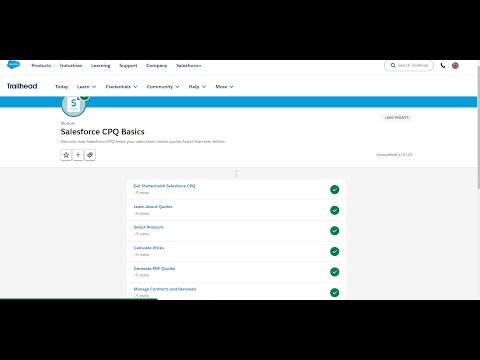Screen dimensions: 480x360
Task: Expand the Help dropdown menu
Action: click(197, 87)
